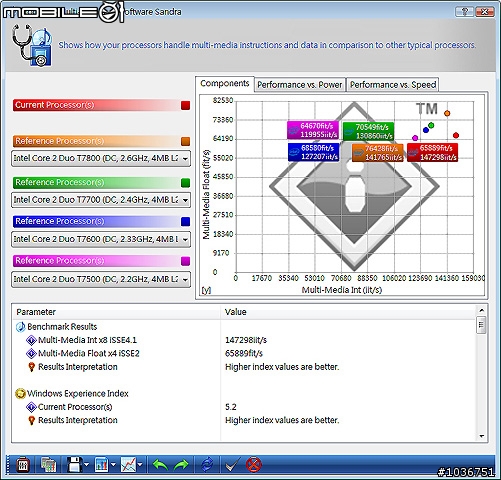This screenshot has height=480, width=501.
Task: Click magenta data point on chart
Action: [x=415, y=138]
